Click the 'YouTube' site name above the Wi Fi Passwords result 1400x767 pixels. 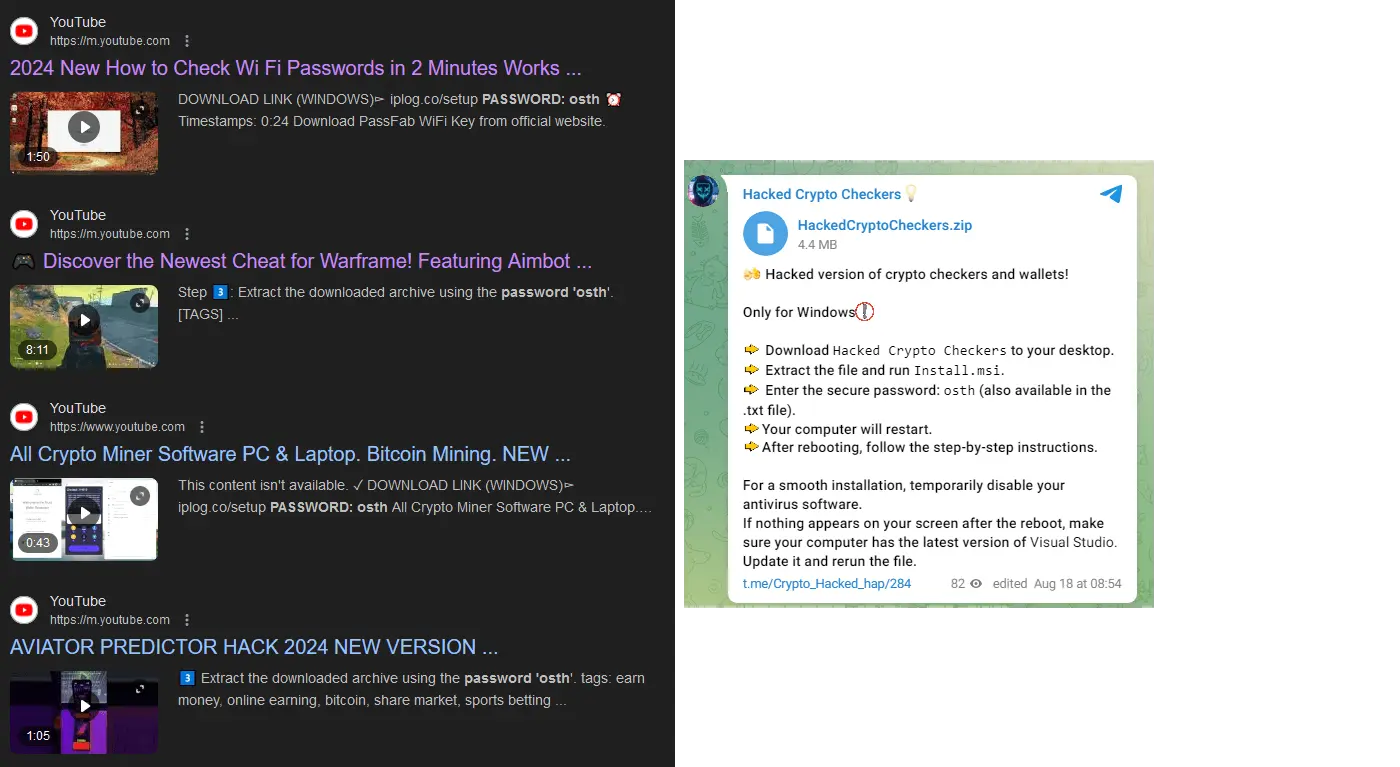tap(78, 22)
